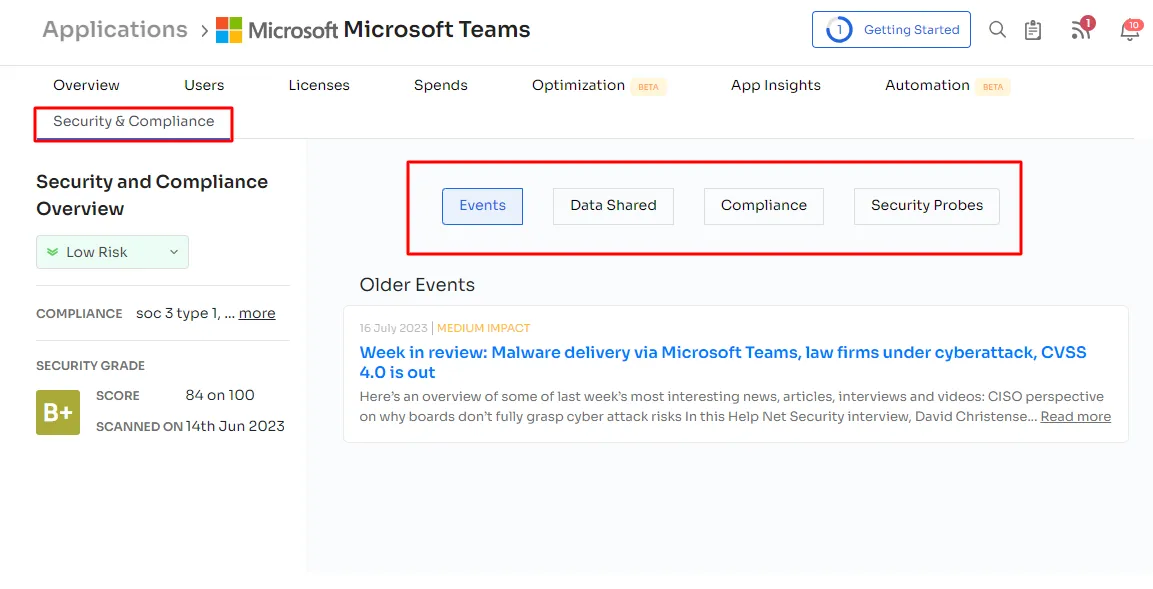Open the Optimization tab
The width and height of the screenshot is (1153, 589).
[578, 85]
